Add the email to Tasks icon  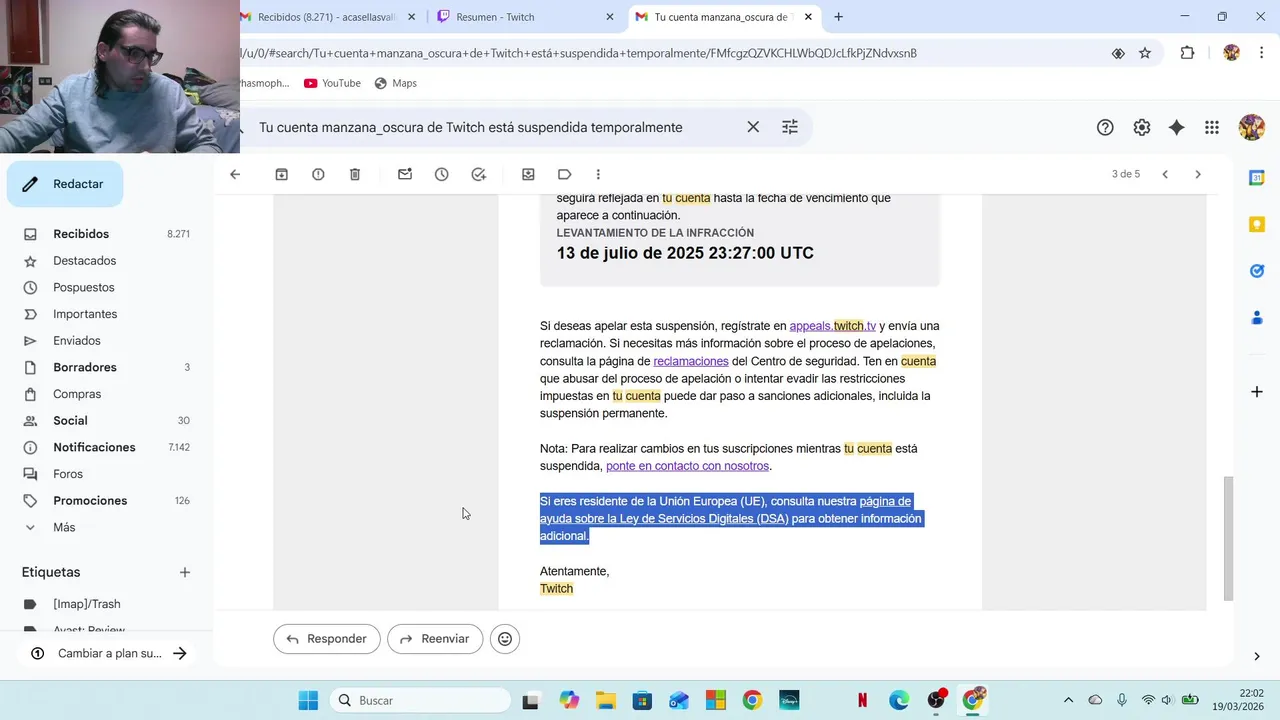click(479, 174)
